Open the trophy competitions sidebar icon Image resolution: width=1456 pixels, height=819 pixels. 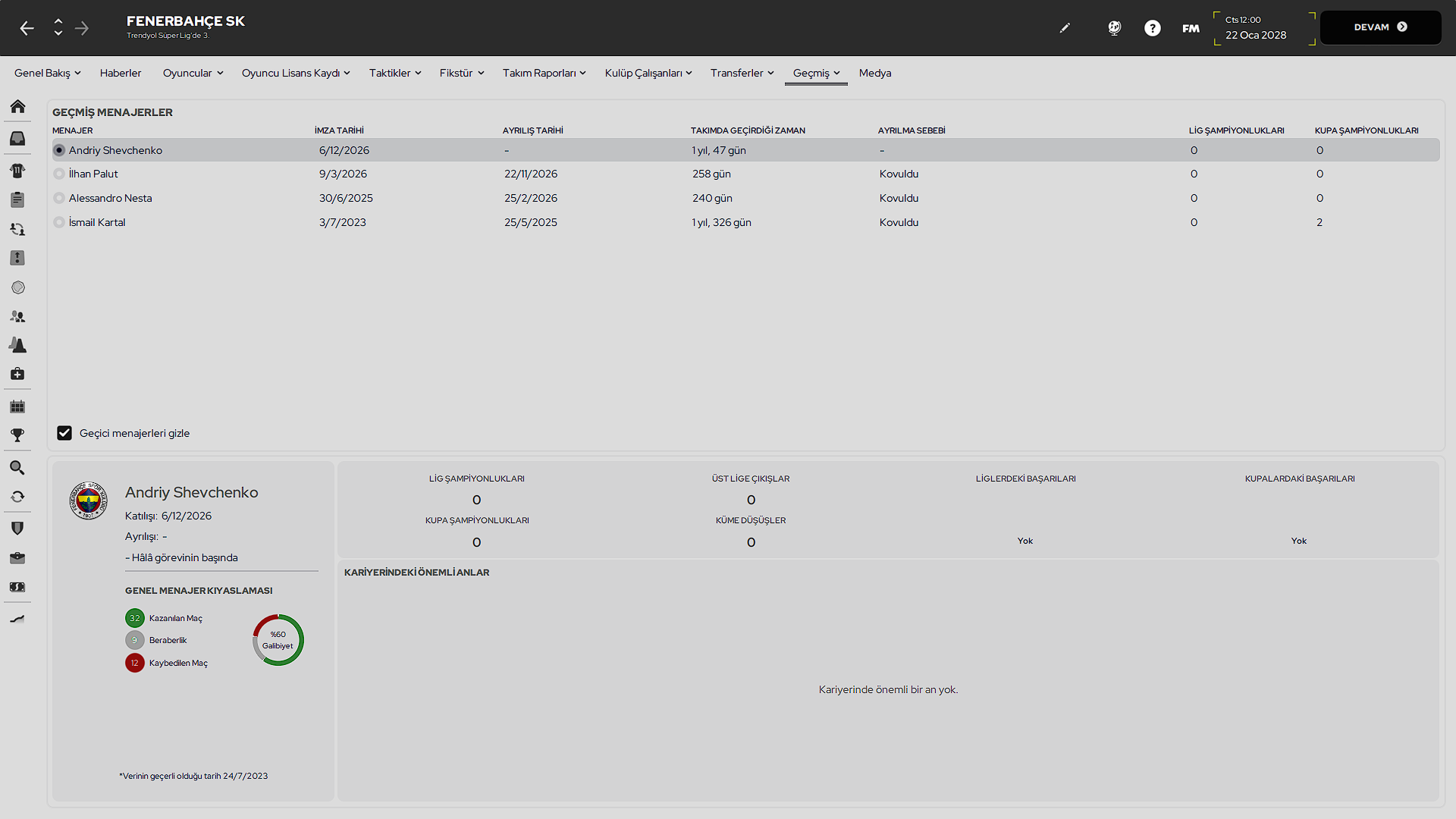(17, 435)
